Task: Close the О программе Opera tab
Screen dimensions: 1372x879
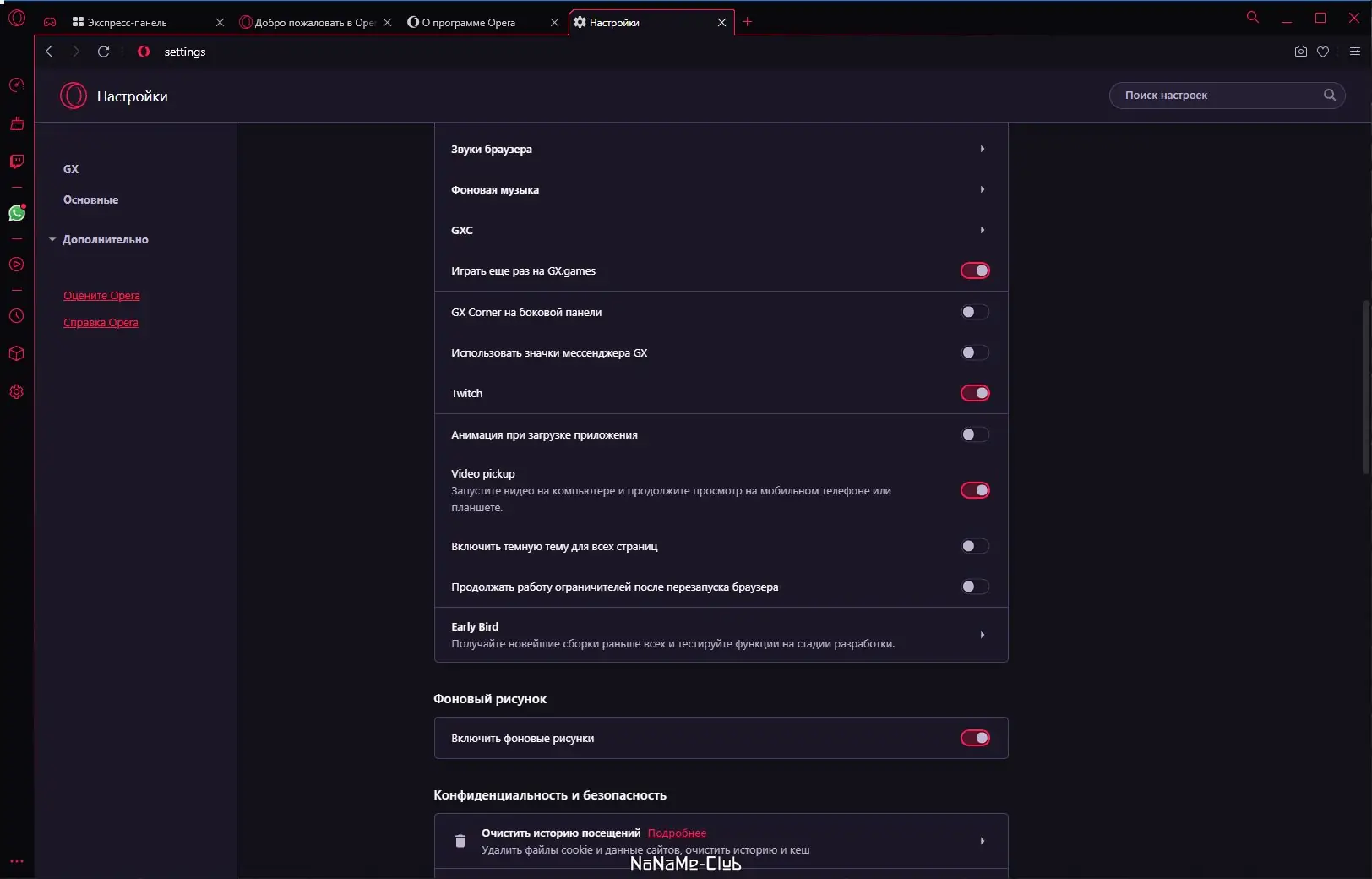Action: click(x=554, y=23)
